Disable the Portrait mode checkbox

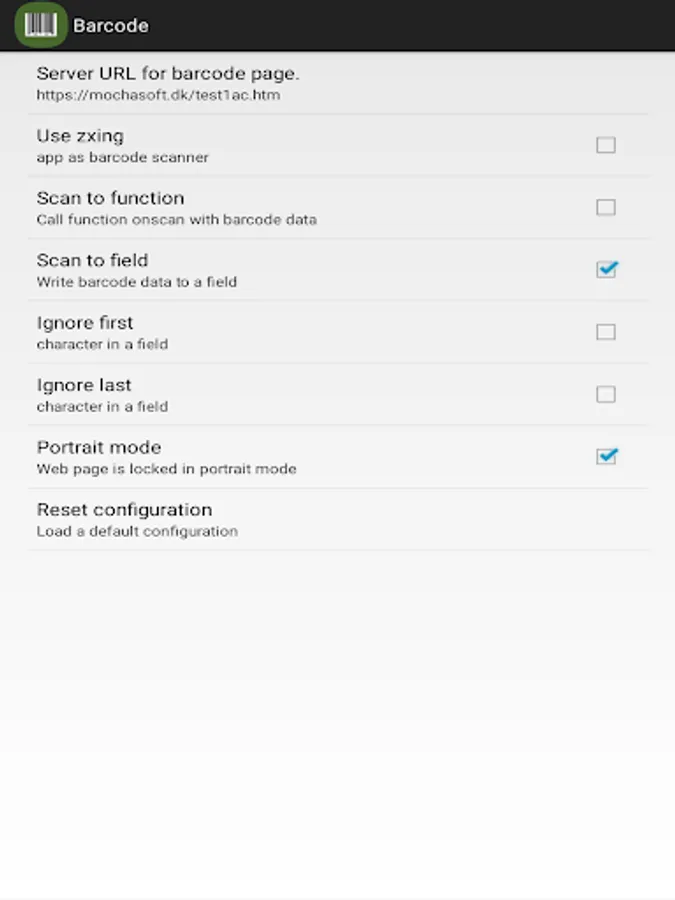pos(606,456)
